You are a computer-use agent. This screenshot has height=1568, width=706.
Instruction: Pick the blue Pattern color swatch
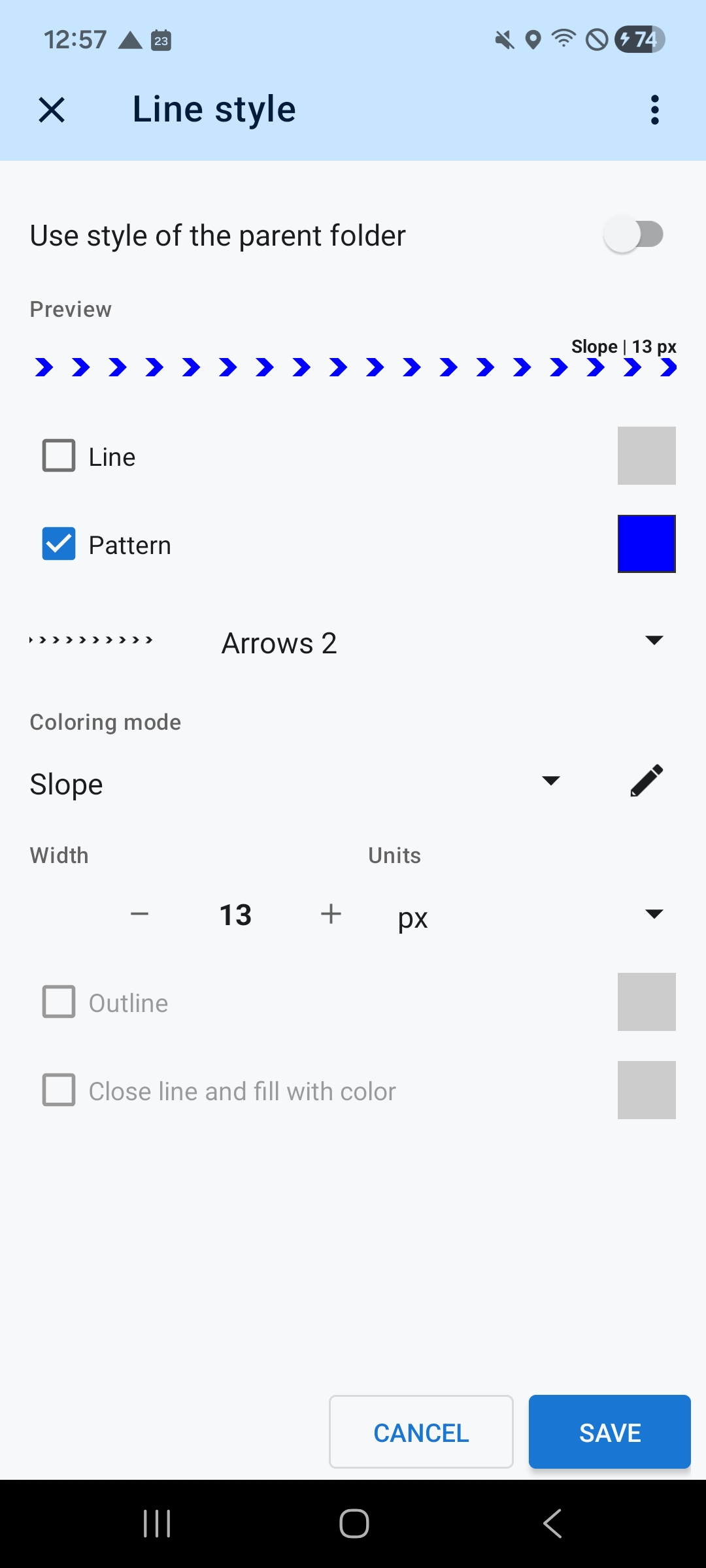click(x=647, y=544)
